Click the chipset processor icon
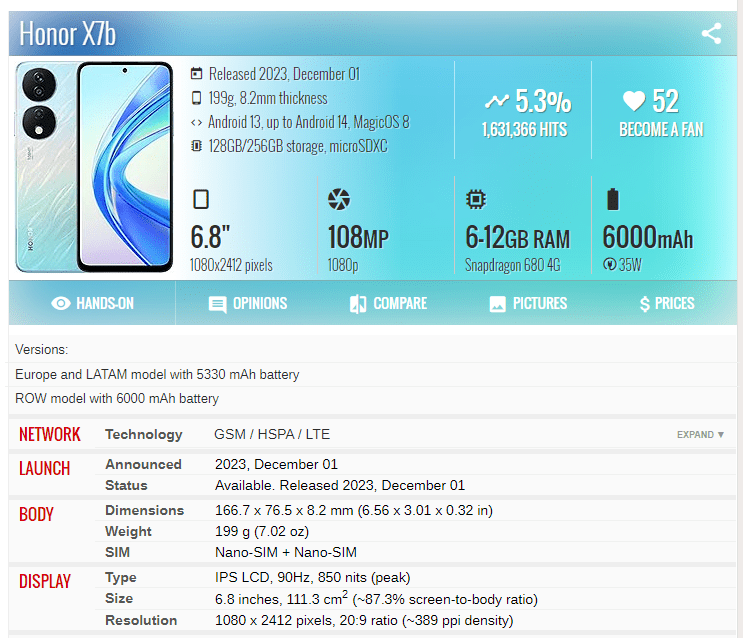Image resolution: width=743 pixels, height=638 pixels. point(476,199)
